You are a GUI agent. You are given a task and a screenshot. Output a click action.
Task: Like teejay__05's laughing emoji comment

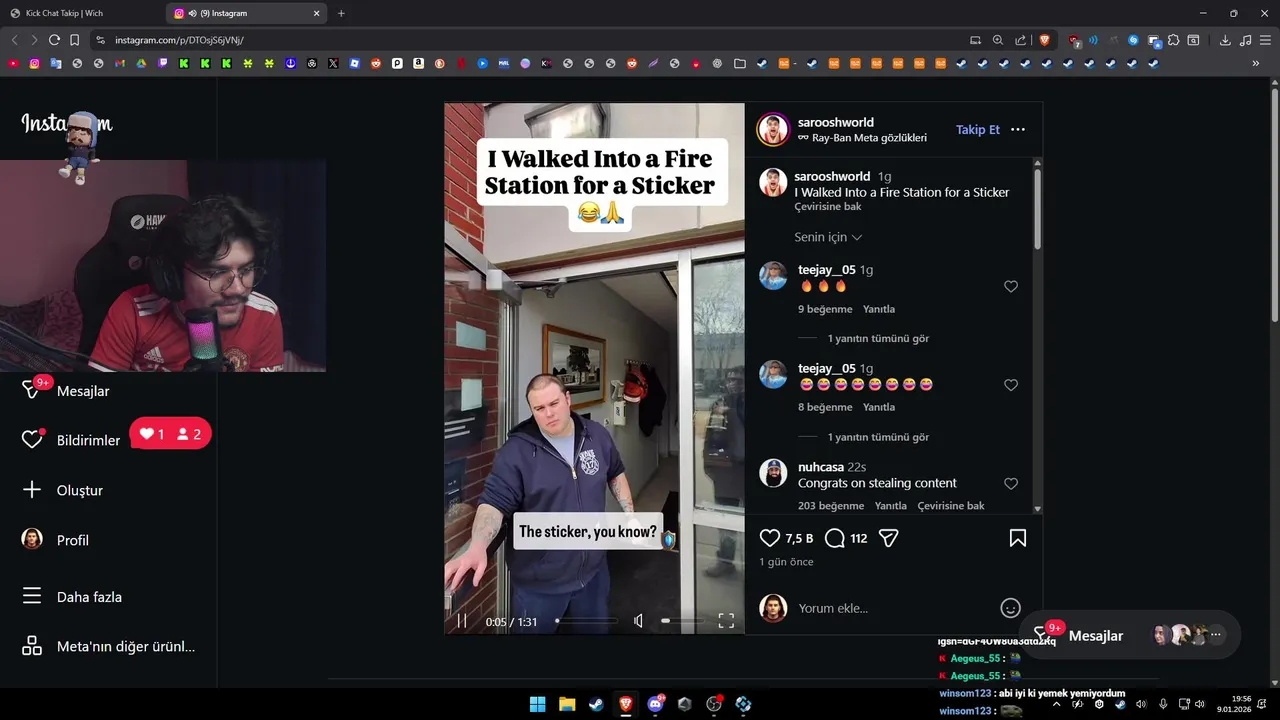tap(1011, 385)
